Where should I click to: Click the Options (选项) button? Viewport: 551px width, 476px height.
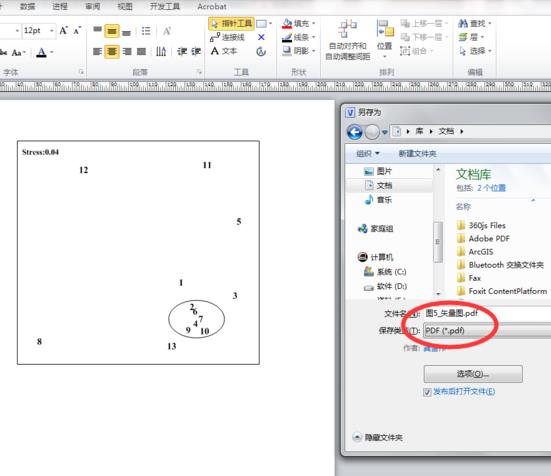pyautogui.click(x=473, y=374)
